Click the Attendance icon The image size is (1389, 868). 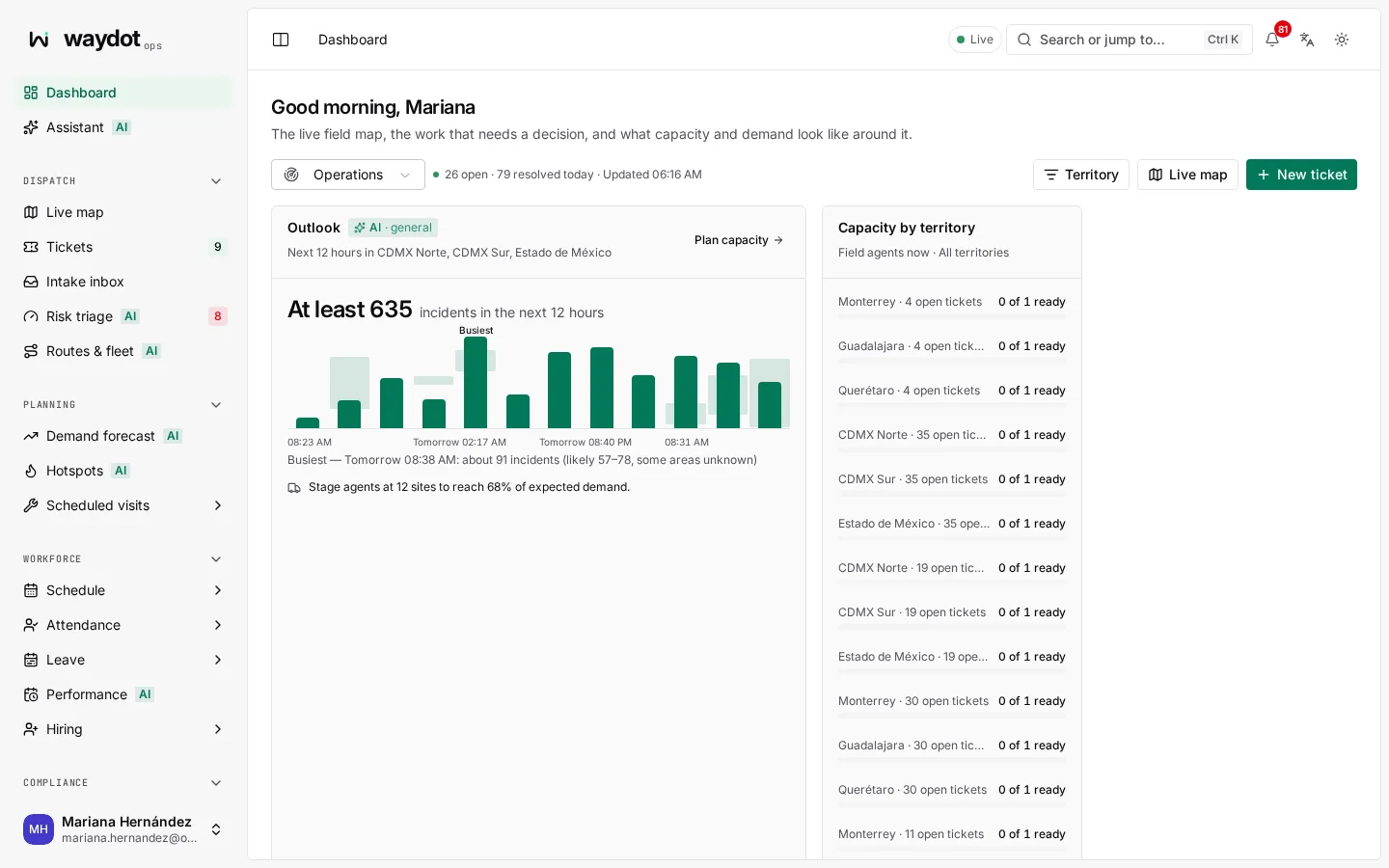[x=31, y=625]
